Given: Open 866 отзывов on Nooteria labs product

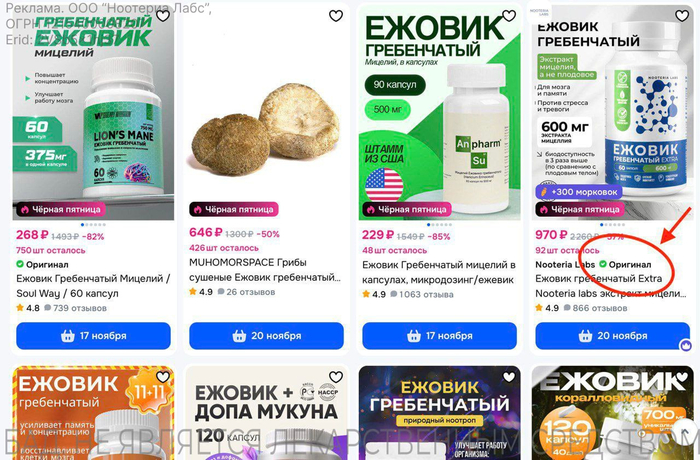Looking at the screenshot, I should (x=595, y=308).
